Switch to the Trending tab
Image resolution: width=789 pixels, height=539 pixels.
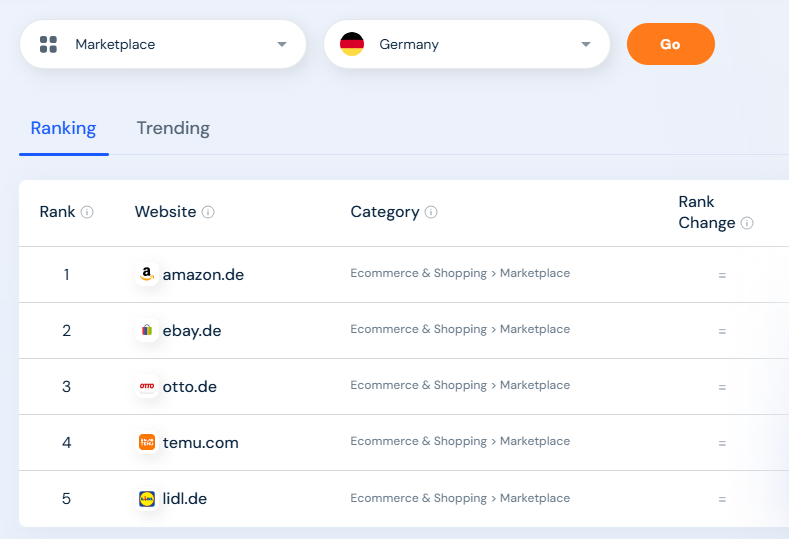(173, 128)
